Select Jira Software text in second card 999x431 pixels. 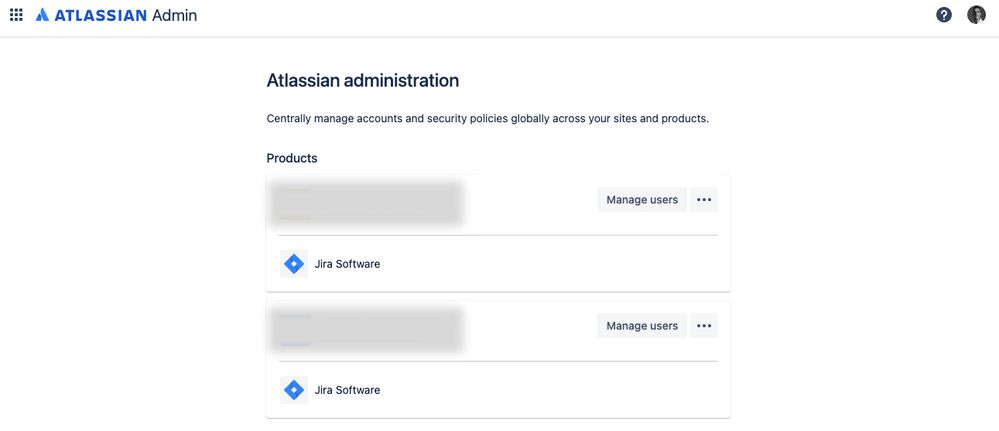point(347,390)
